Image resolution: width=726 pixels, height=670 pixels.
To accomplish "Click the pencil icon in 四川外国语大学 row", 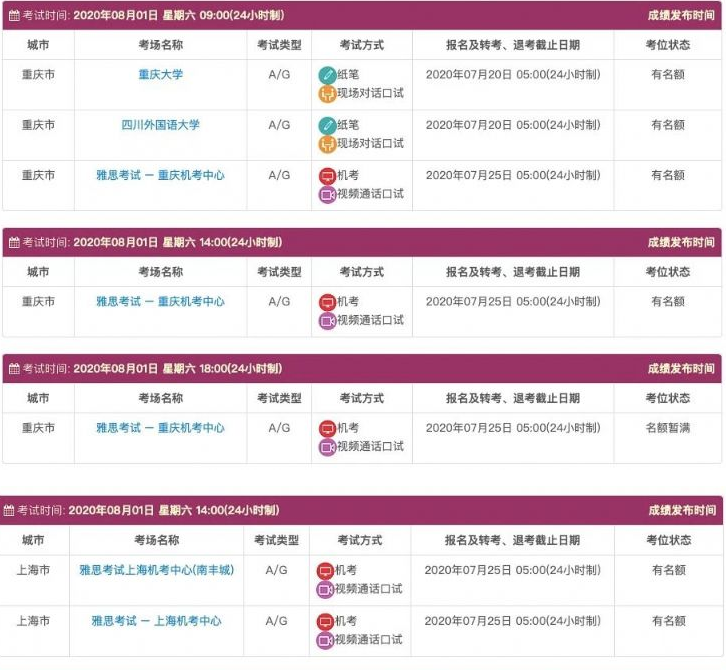I will pos(327,125).
